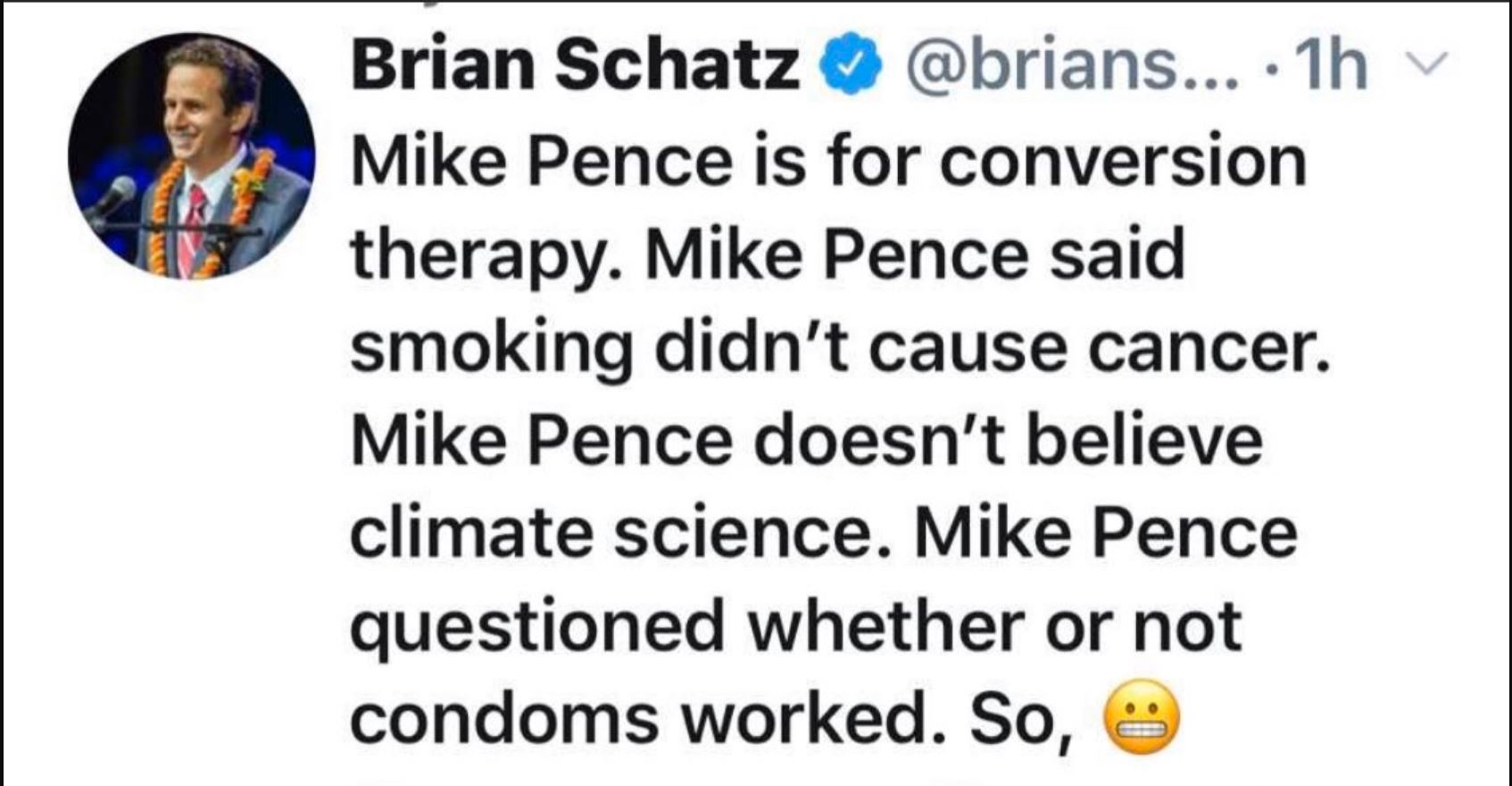Image resolution: width=1512 pixels, height=786 pixels.
Task: Open the Brian Schatz display name
Action: point(574,65)
